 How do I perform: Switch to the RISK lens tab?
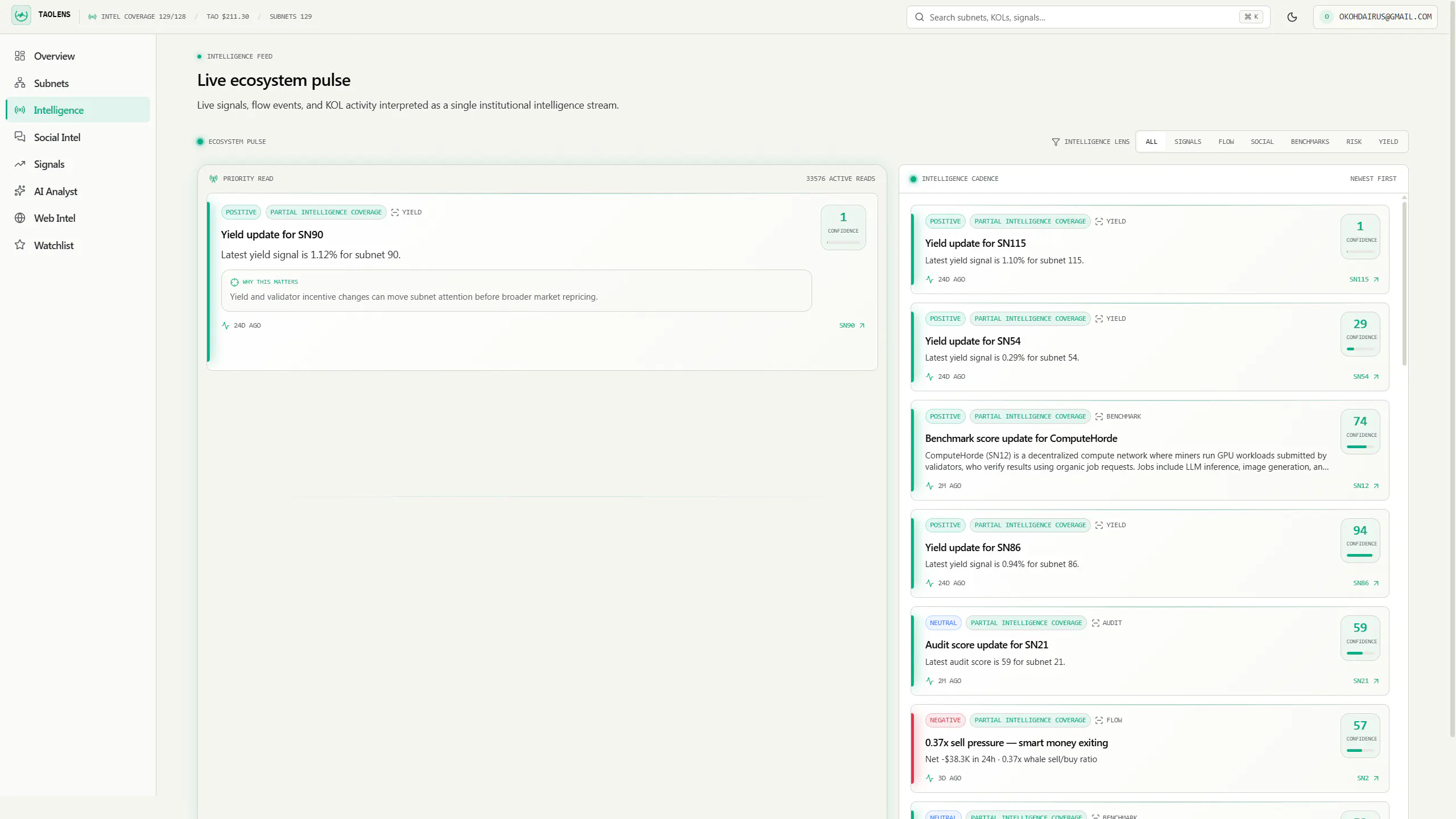point(1354,142)
